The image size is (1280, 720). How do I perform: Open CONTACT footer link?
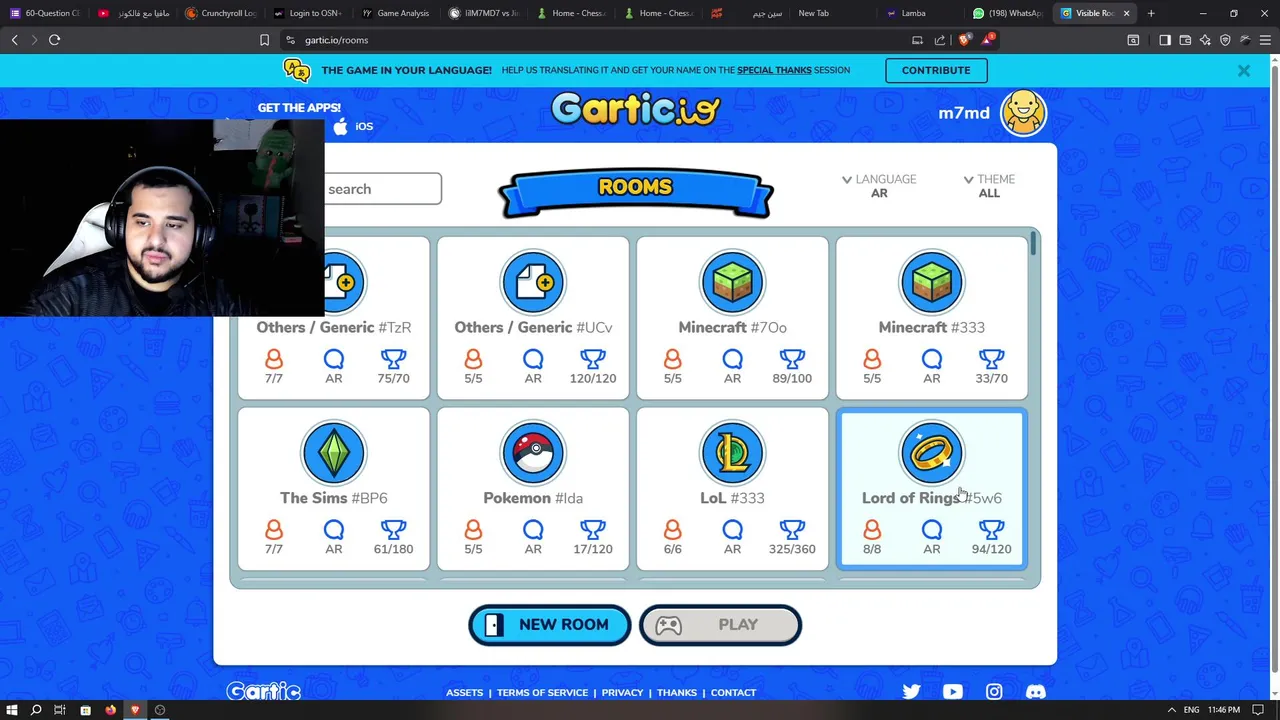click(733, 692)
